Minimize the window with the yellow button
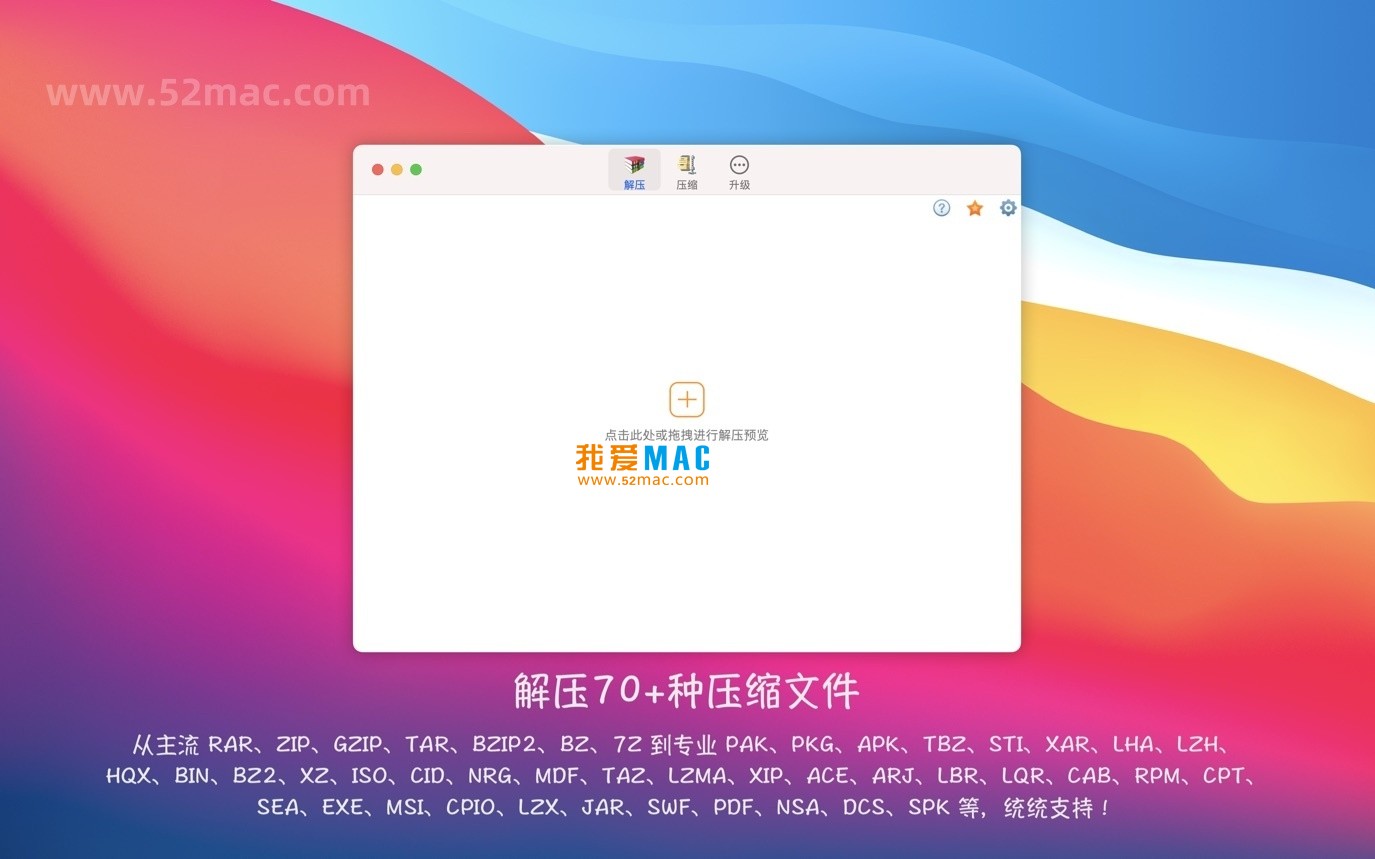Image resolution: width=1375 pixels, height=859 pixels. 396,169
